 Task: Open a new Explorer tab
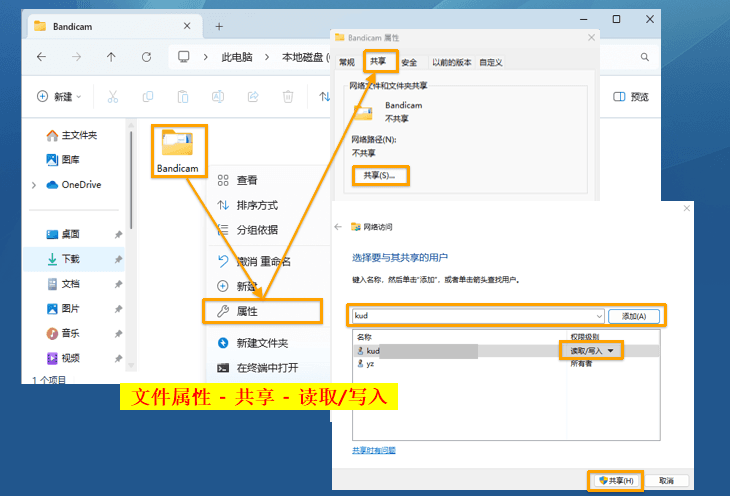click(x=219, y=27)
